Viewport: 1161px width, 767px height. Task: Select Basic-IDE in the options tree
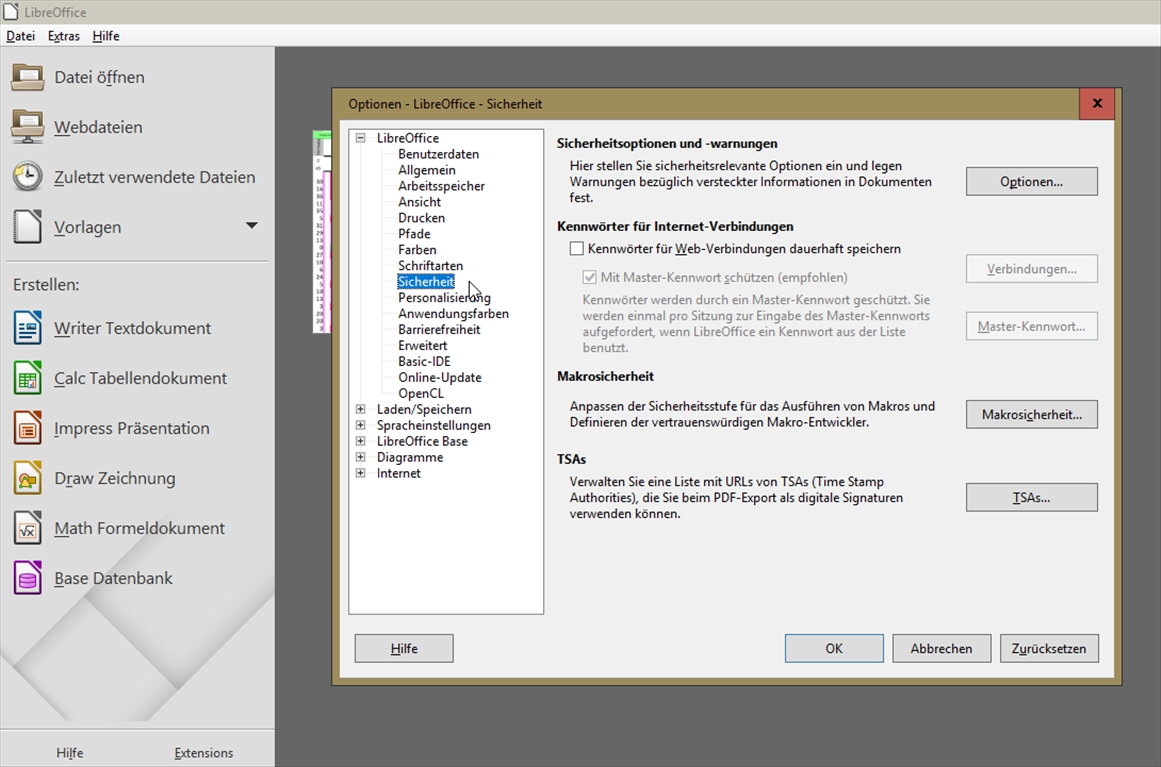[x=424, y=361]
